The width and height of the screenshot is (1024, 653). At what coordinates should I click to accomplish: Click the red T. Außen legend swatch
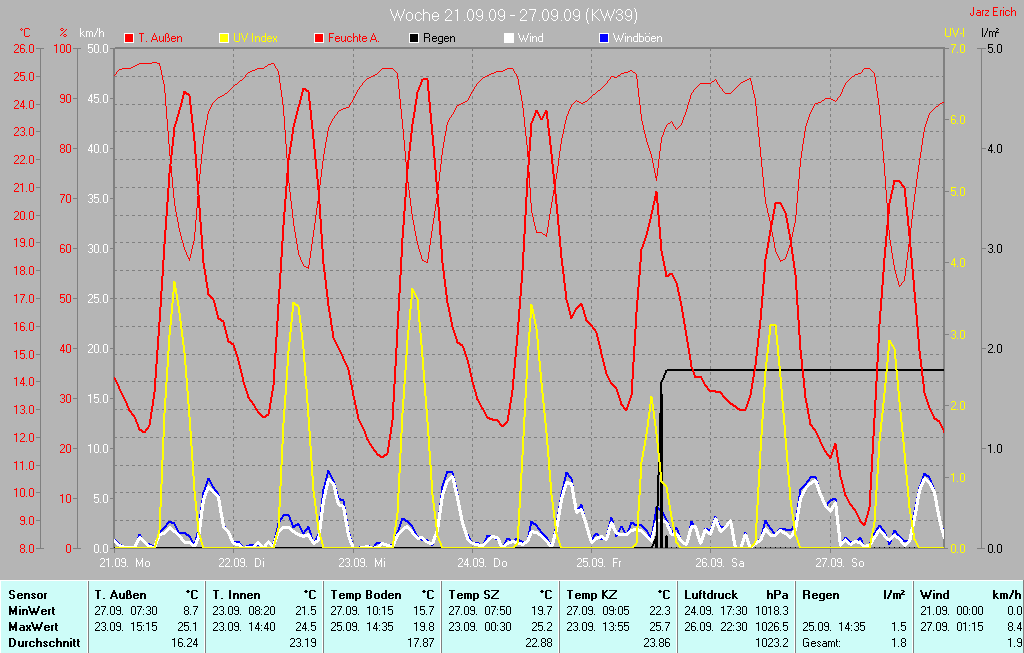[x=129, y=38]
